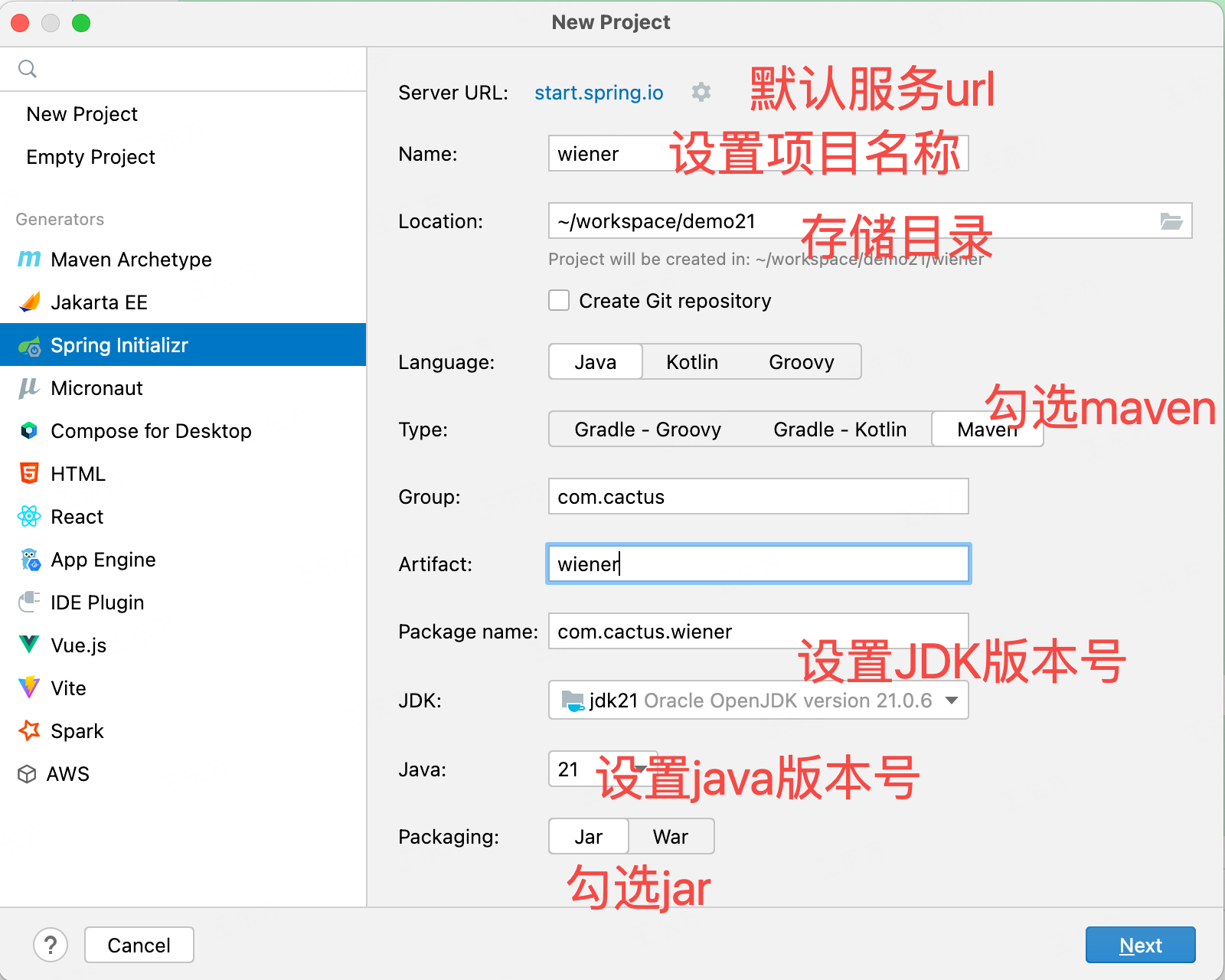The width and height of the screenshot is (1225, 980).
Task: Click the Vite logo icon
Action: pyautogui.click(x=29, y=688)
